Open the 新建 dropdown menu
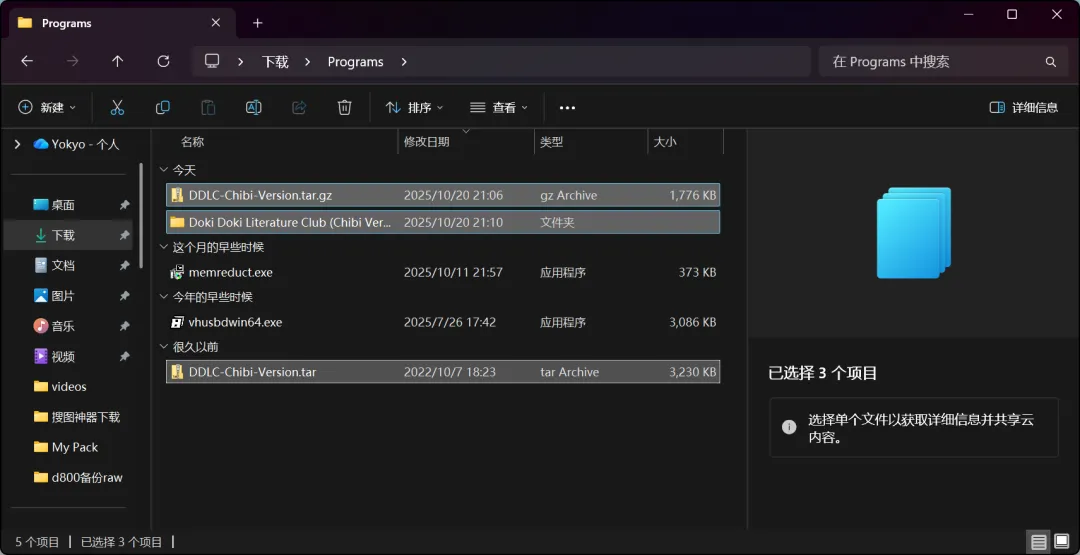This screenshot has width=1080, height=555. tap(47, 107)
